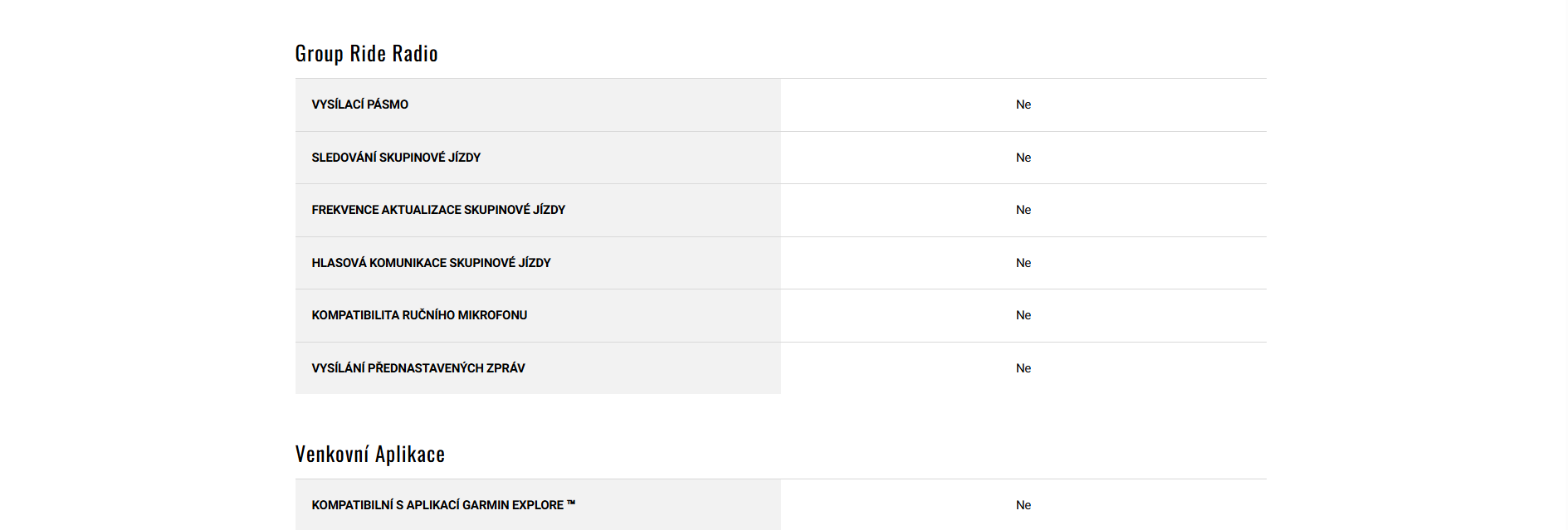Click the word "Venkovní" in the lower heading

pos(331,455)
